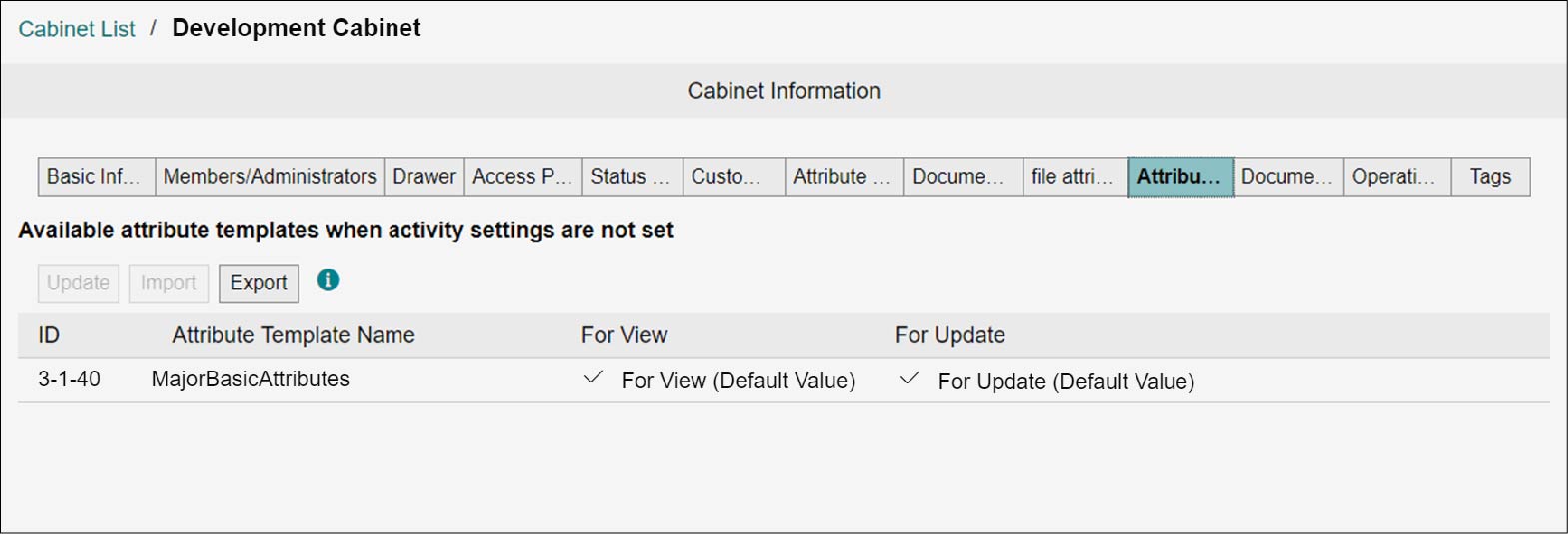
Task: Select the Drawer tab
Action: point(424,177)
